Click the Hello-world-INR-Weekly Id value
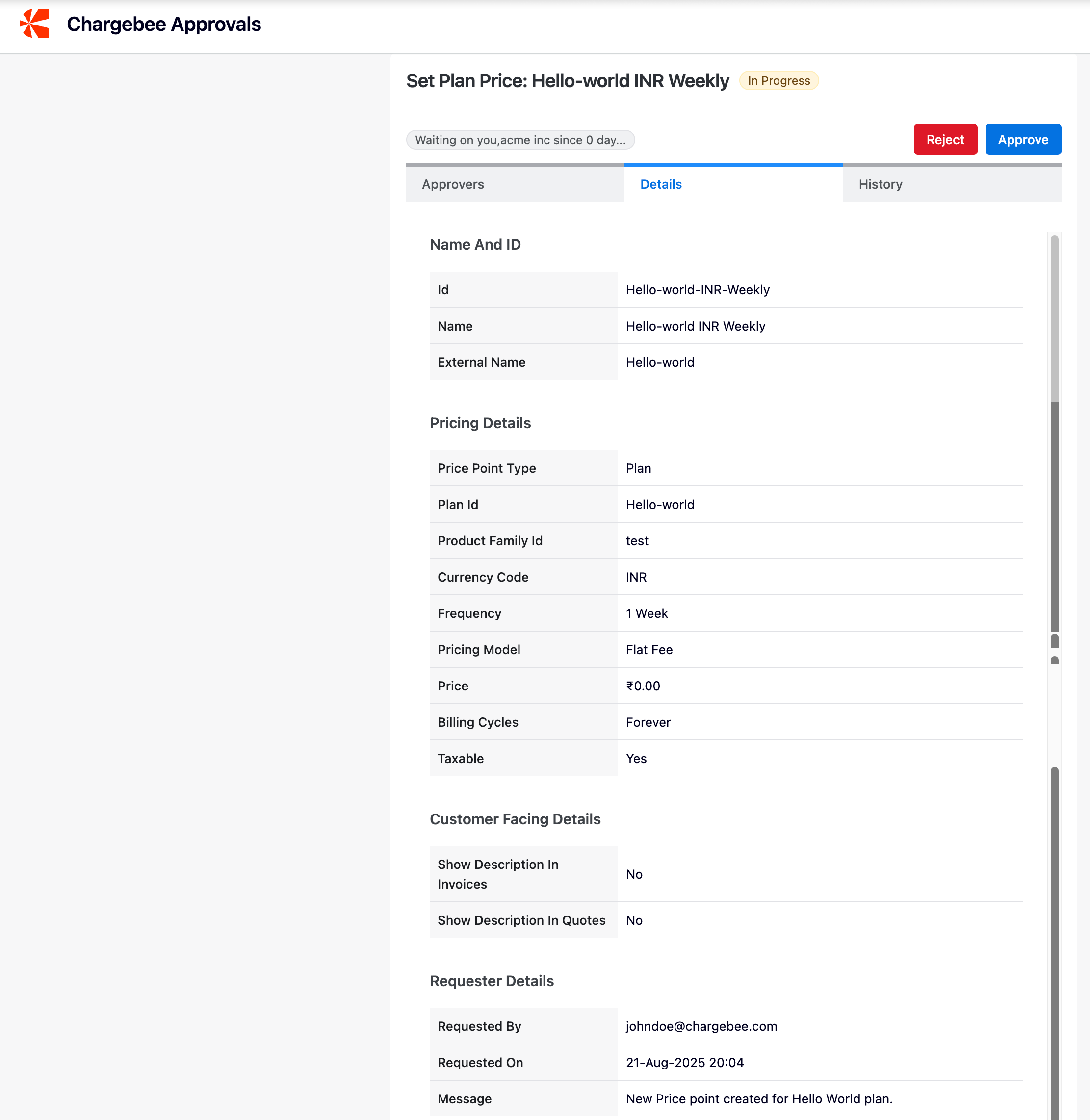Viewport: 1090px width, 1120px height. (697, 290)
